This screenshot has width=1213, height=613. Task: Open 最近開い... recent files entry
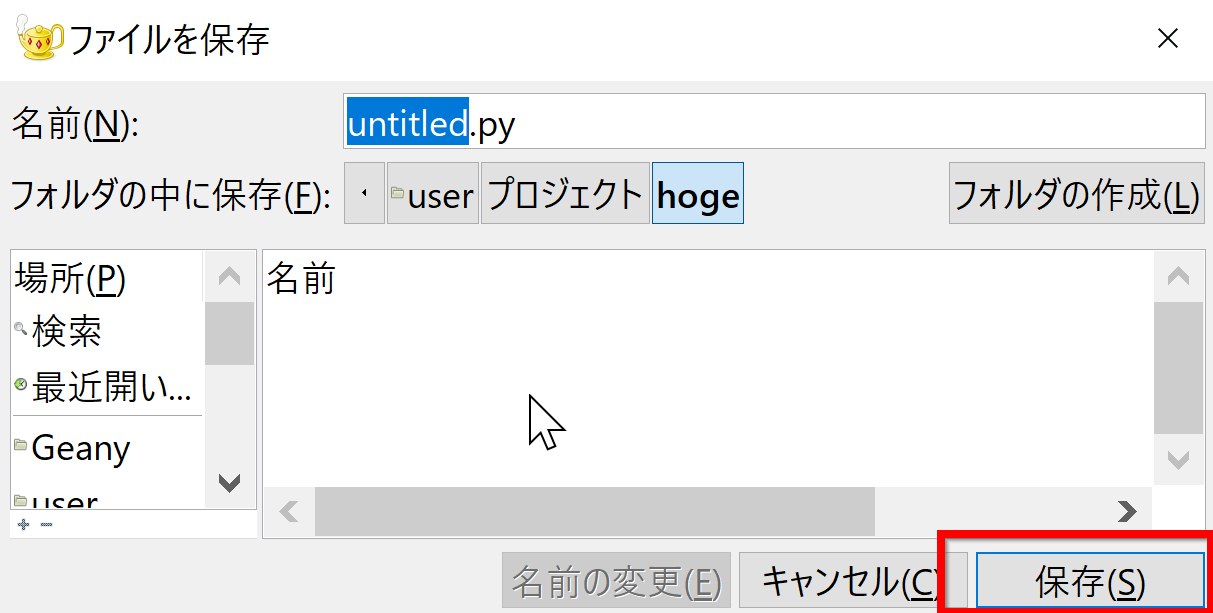click(107, 387)
